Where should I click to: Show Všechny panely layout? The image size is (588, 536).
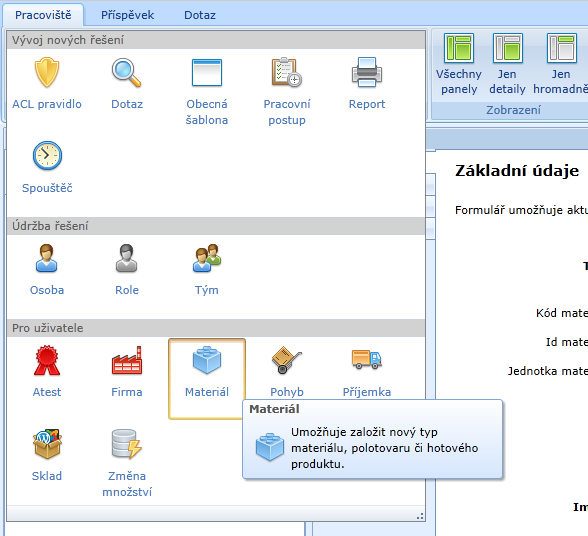tap(459, 64)
